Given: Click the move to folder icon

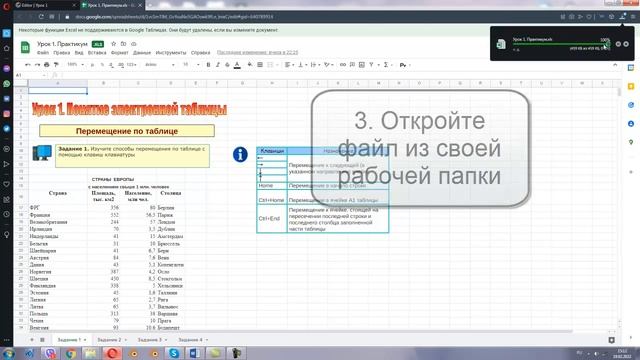Looking at the screenshot, I should [x=123, y=44].
